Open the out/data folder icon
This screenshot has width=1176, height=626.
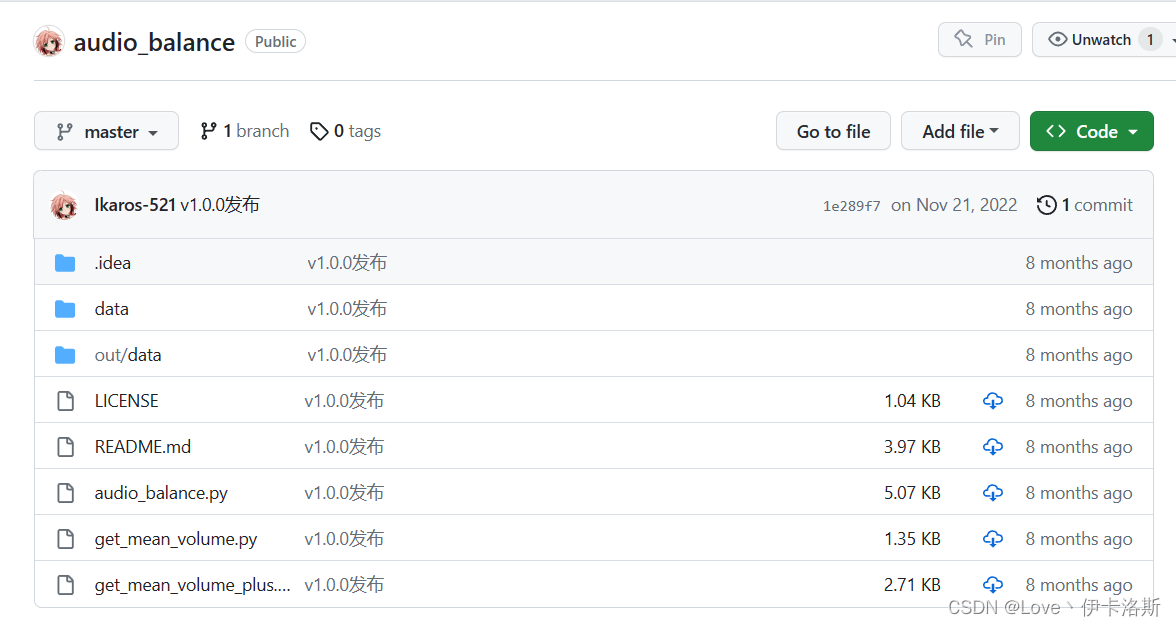pos(65,355)
